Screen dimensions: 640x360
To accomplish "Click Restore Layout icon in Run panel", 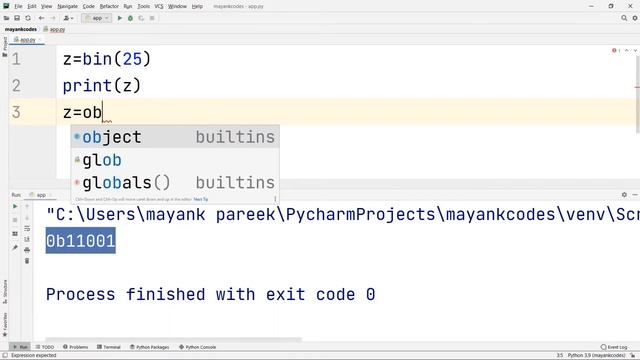I will [x=15, y=234].
